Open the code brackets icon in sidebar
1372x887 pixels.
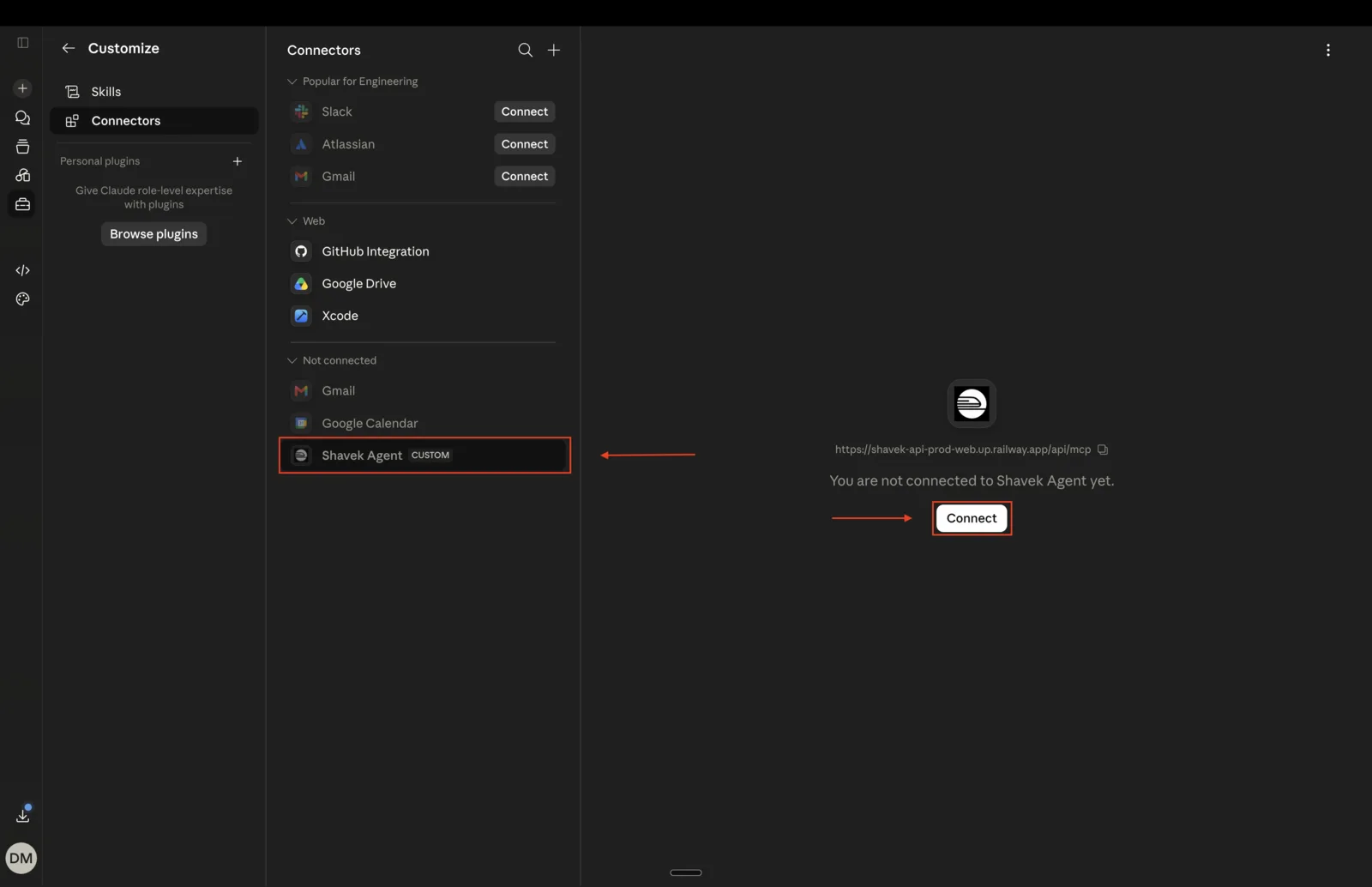click(23, 270)
